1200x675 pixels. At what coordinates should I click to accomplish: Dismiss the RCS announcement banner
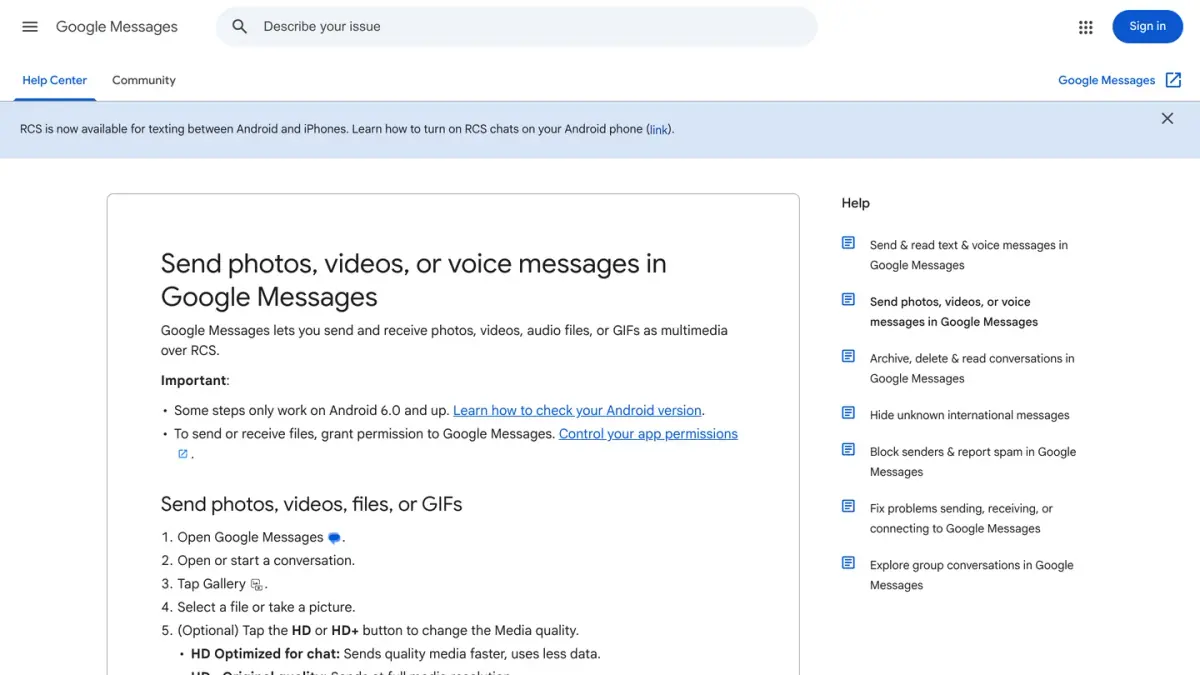point(1167,118)
